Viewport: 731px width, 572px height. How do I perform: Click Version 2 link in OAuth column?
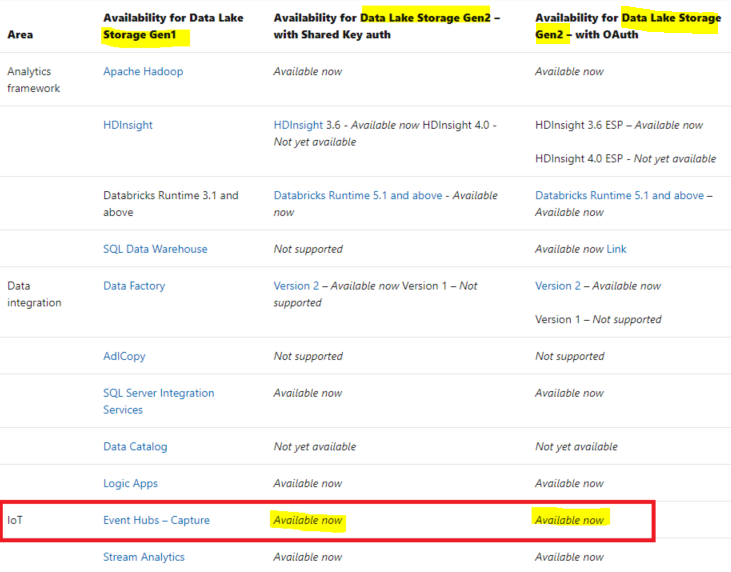tap(558, 286)
